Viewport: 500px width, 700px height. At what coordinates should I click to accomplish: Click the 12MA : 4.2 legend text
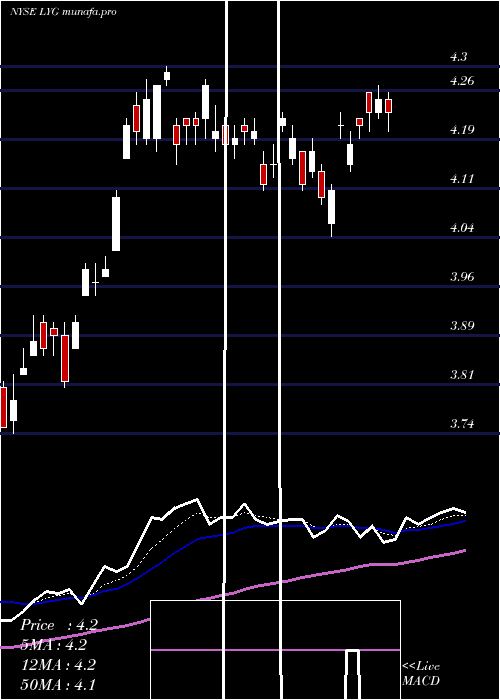tap(59, 665)
